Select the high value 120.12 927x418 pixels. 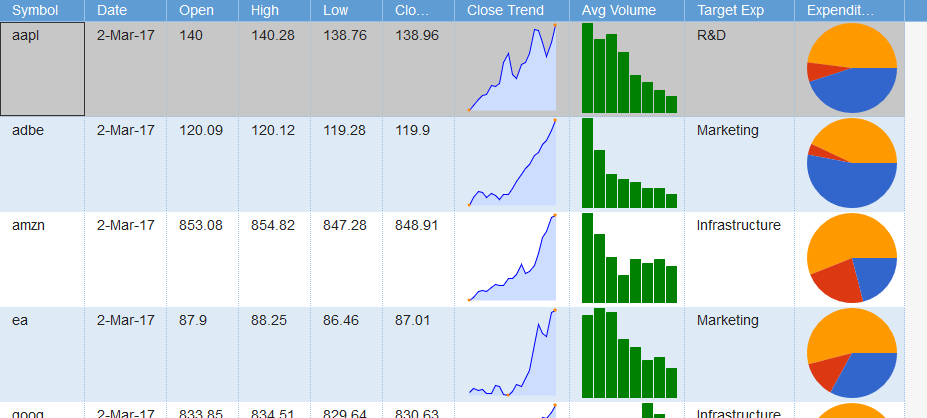[x=273, y=130]
